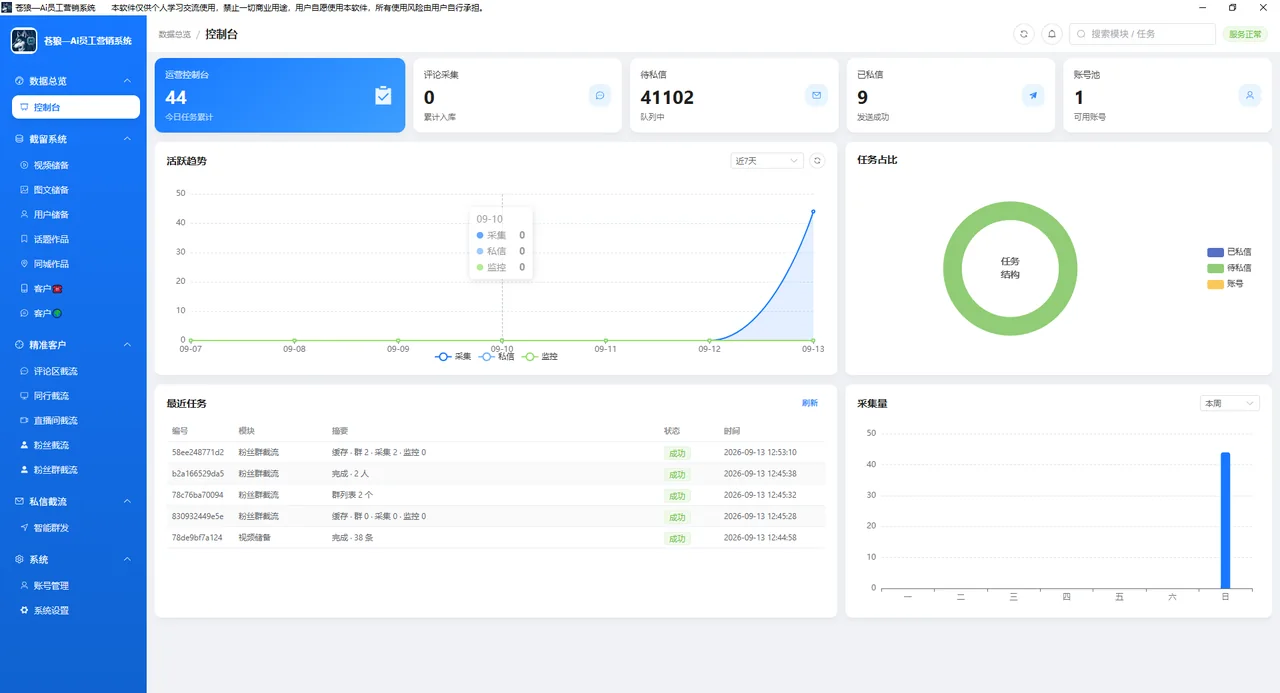Select 控制台 in the sidebar
Screen dimensions: 1280x693
pyautogui.click(x=76, y=107)
